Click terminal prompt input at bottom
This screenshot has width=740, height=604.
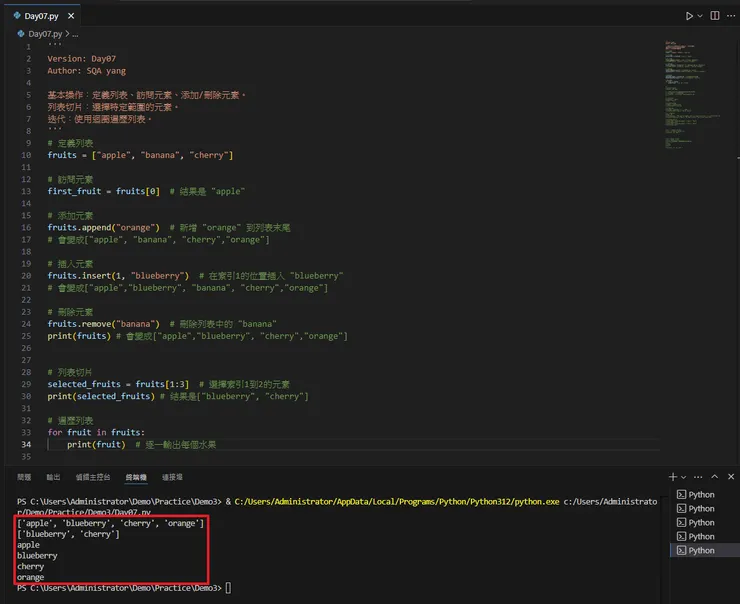click(x=228, y=588)
